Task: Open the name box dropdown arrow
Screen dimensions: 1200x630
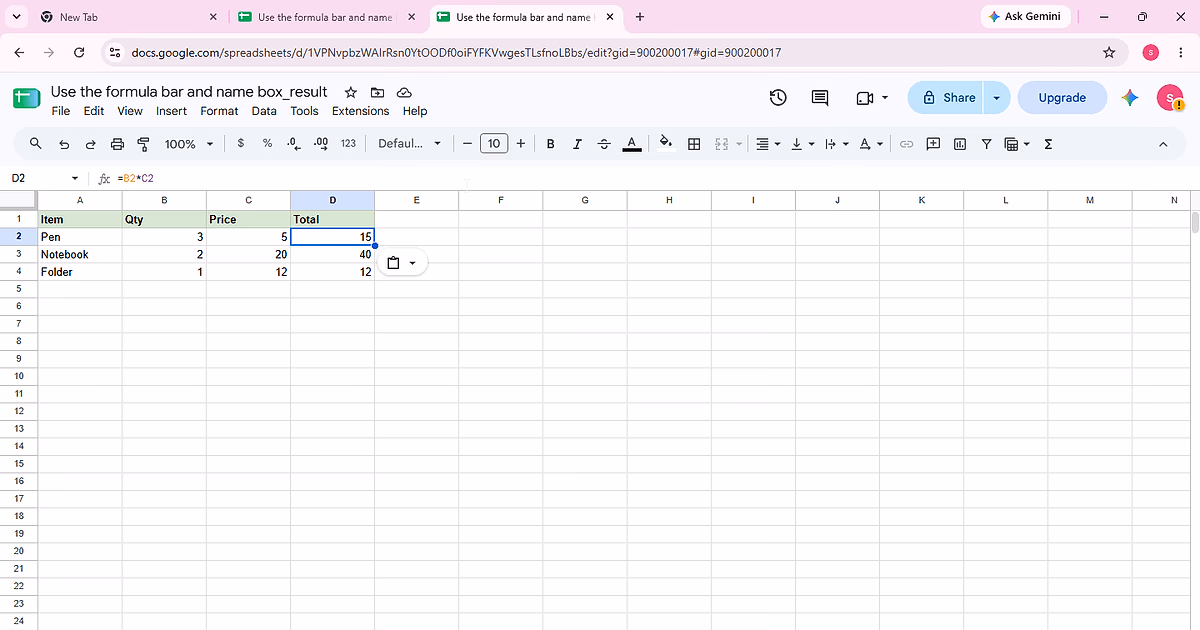Action: (75, 179)
